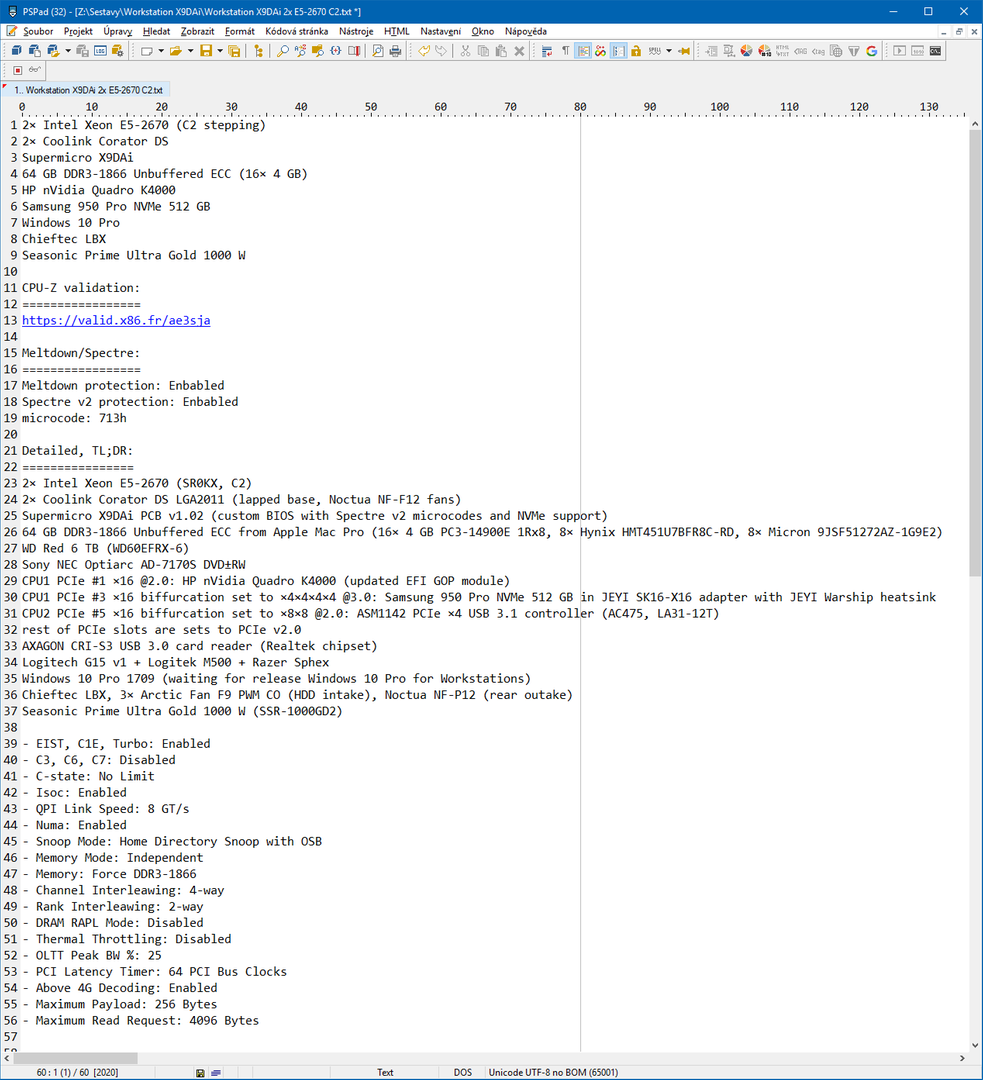This screenshot has height=1080, width=983.
Task: Click the scroll right arrow button
Action: [x=962, y=1058]
